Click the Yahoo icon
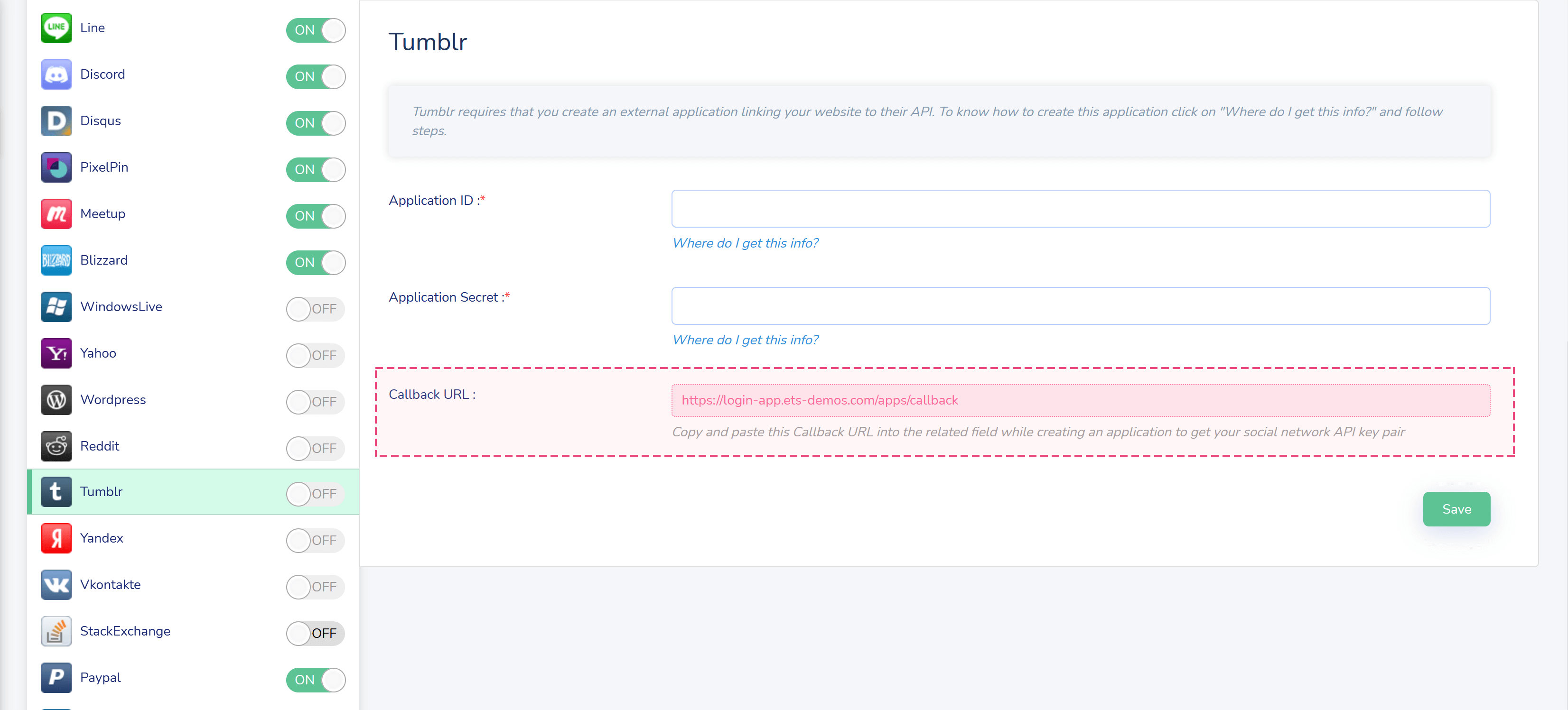The height and width of the screenshot is (710, 1568). (x=56, y=353)
